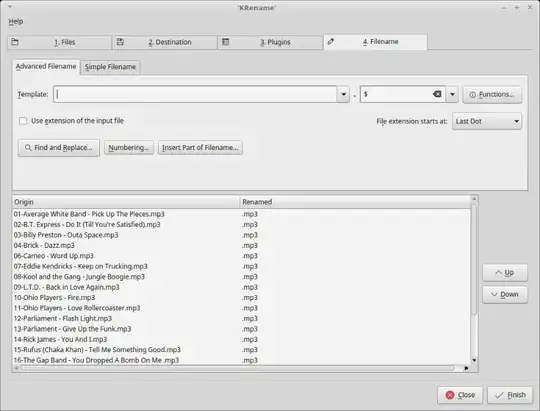The height and width of the screenshot is (411, 540).
Task: Select '14-Rick James - You And I.mp3'
Action: click(x=241, y=339)
